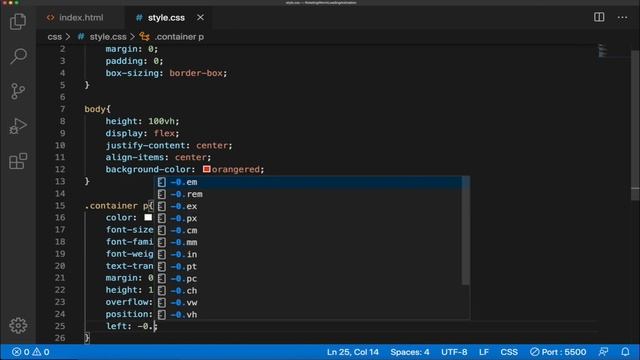Click 'justify-content' on line 10
Image resolution: width=640 pixels, height=360 pixels.
(x=145, y=145)
